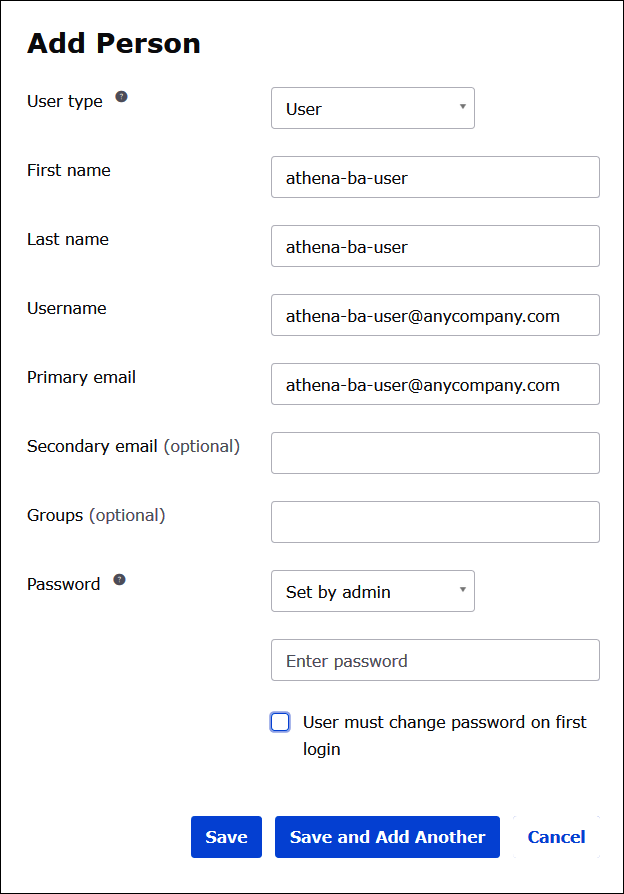Click the Save button
Screen dimensions: 624x894
point(226,837)
